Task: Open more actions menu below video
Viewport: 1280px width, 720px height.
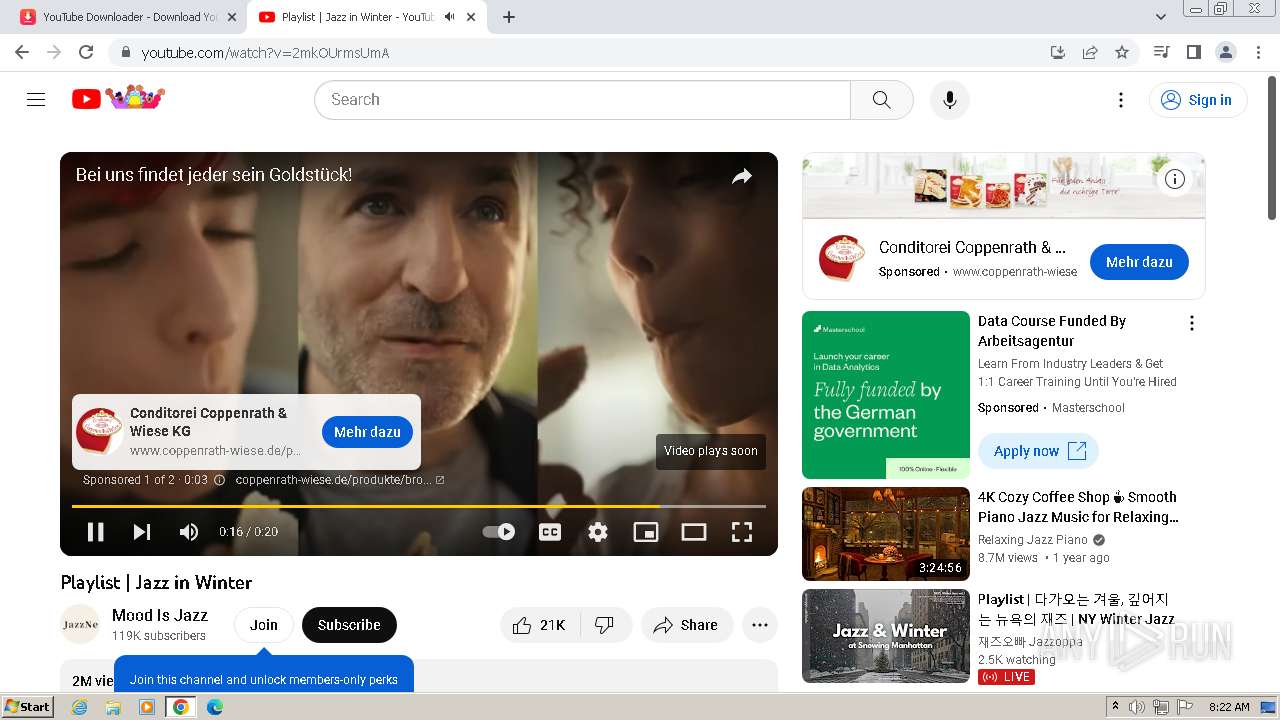Action: coord(760,625)
